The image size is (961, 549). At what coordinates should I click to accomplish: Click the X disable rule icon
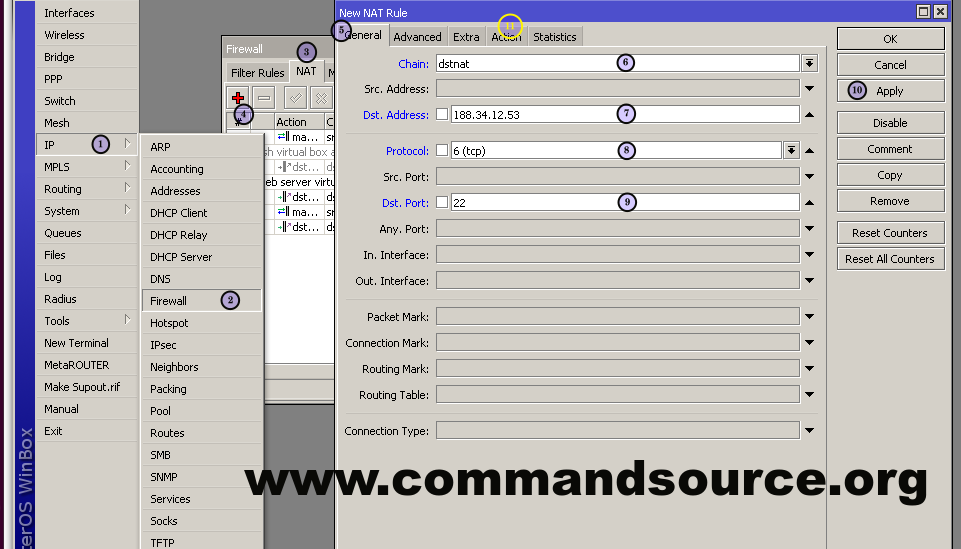[x=320, y=97]
